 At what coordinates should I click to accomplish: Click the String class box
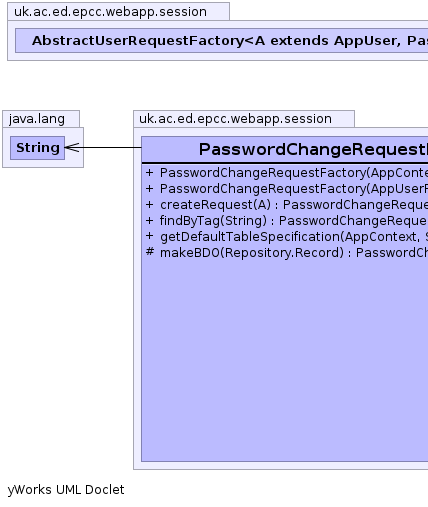37,148
